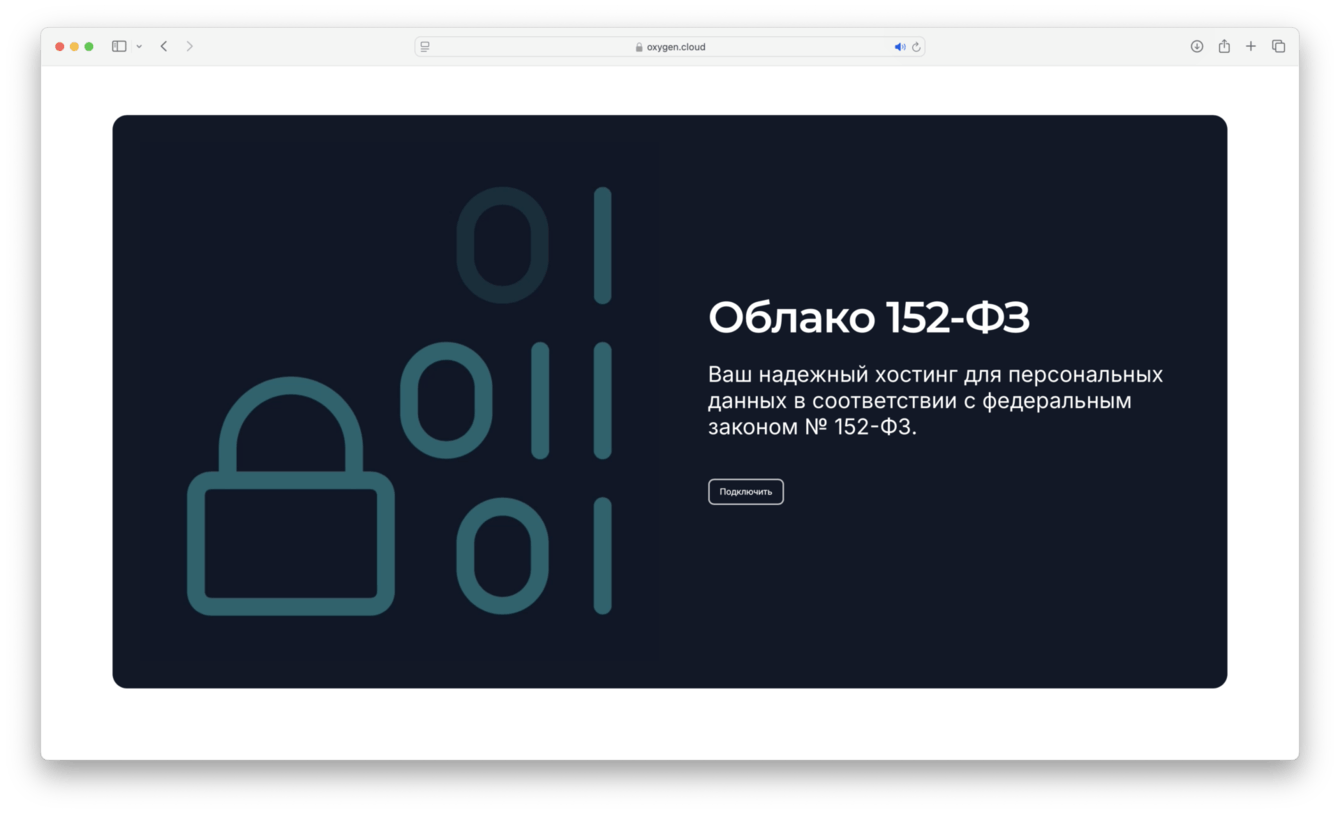This screenshot has width=1340, height=814.
Task: Minimize the Safari window
Action: pos(74,47)
